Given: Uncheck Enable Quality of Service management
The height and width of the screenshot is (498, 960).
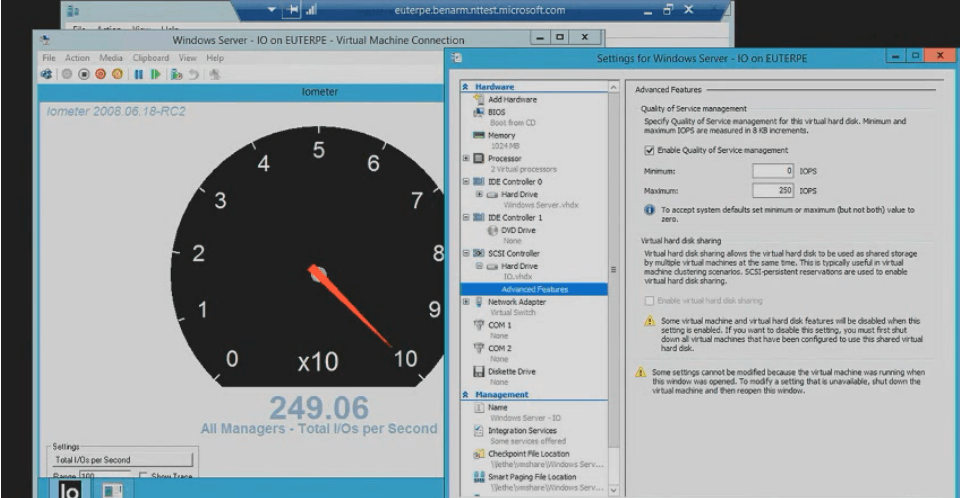Looking at the screenshot, I should point(649,150).
